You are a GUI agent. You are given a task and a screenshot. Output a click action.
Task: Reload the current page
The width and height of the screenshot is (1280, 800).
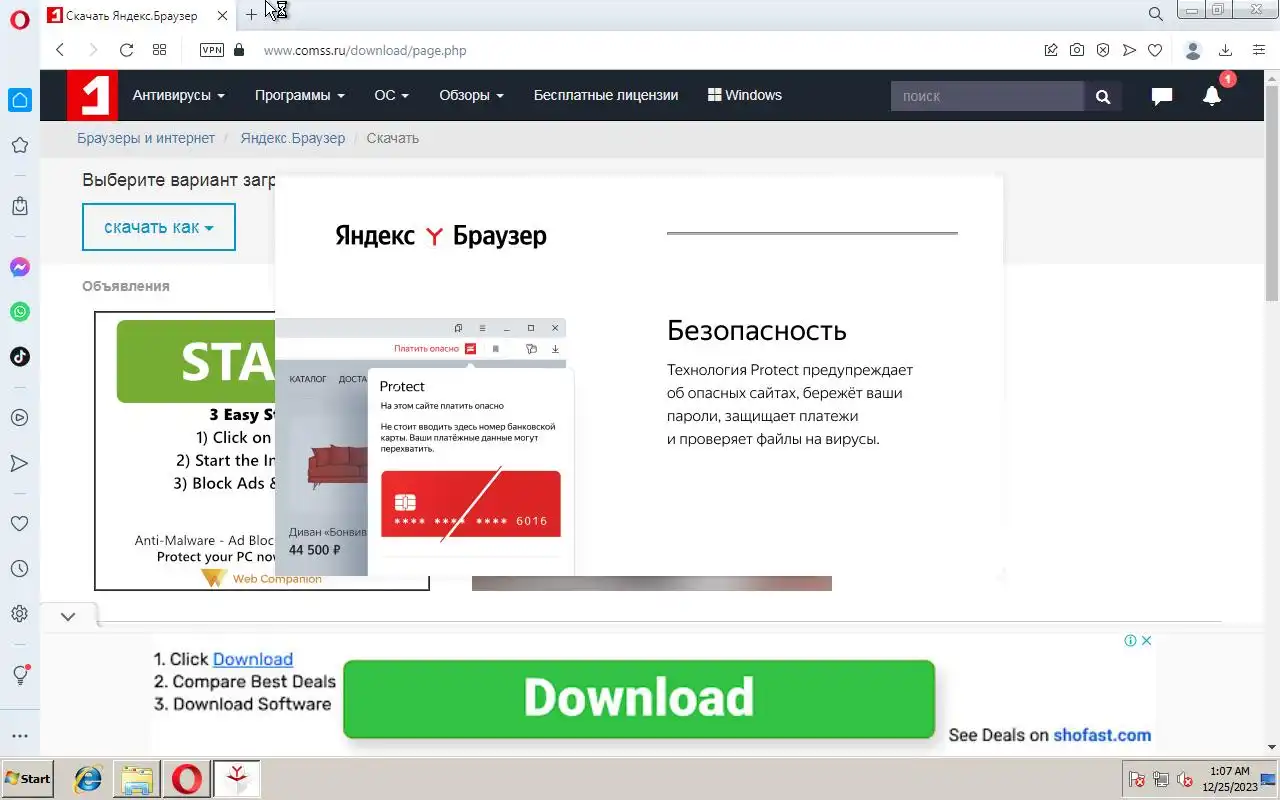tap(126, 50)
